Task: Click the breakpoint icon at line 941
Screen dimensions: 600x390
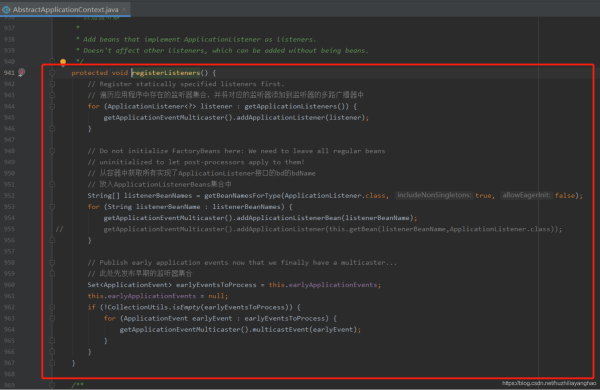Action: (22, 72)
